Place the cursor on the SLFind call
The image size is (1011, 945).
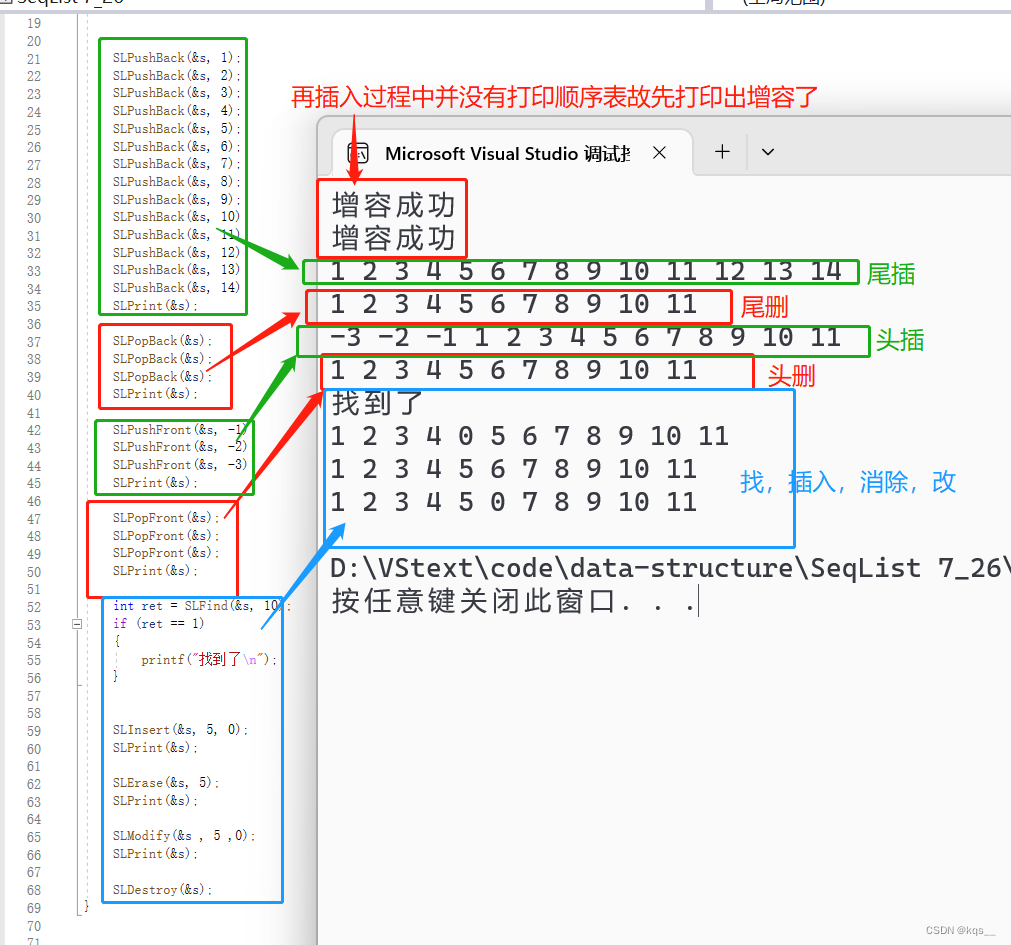tap(201, 606)
